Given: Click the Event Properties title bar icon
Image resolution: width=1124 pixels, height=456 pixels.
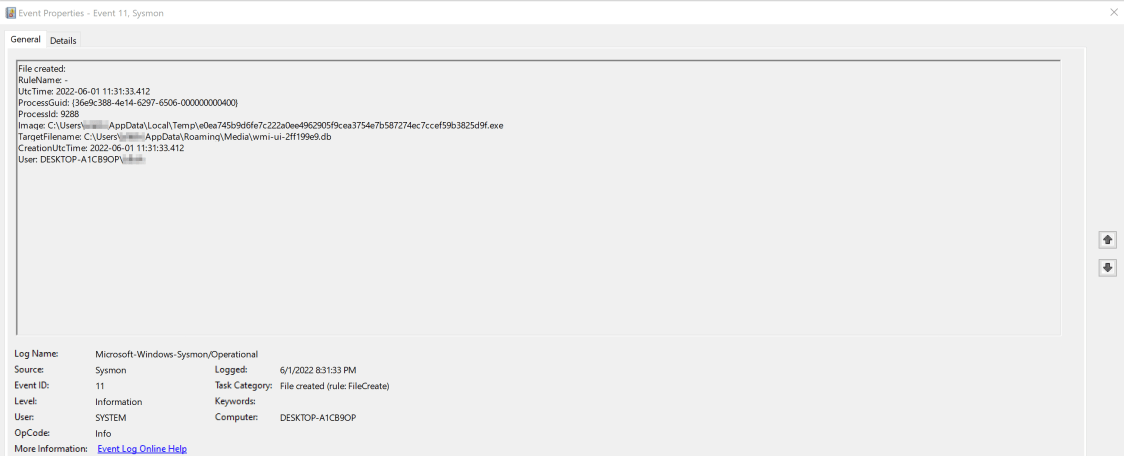Looking at the screenshot, I should click(10, 12).
